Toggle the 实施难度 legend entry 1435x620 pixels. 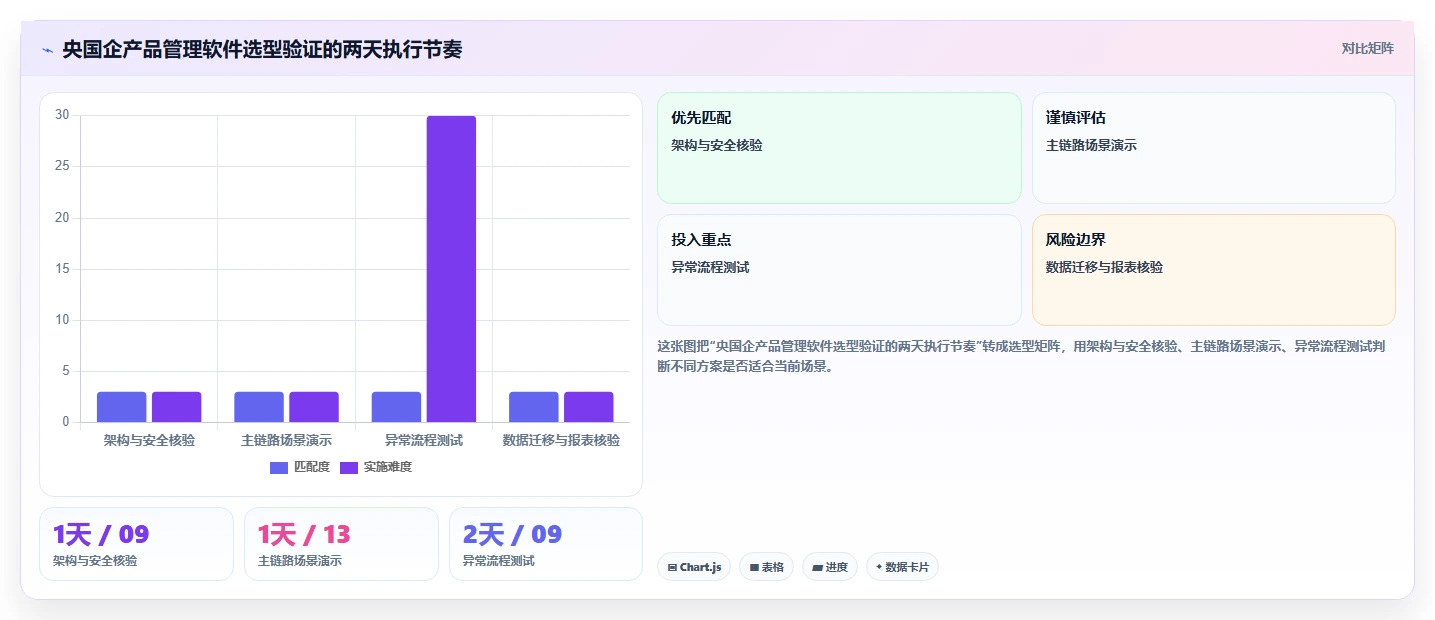point(376,467)
